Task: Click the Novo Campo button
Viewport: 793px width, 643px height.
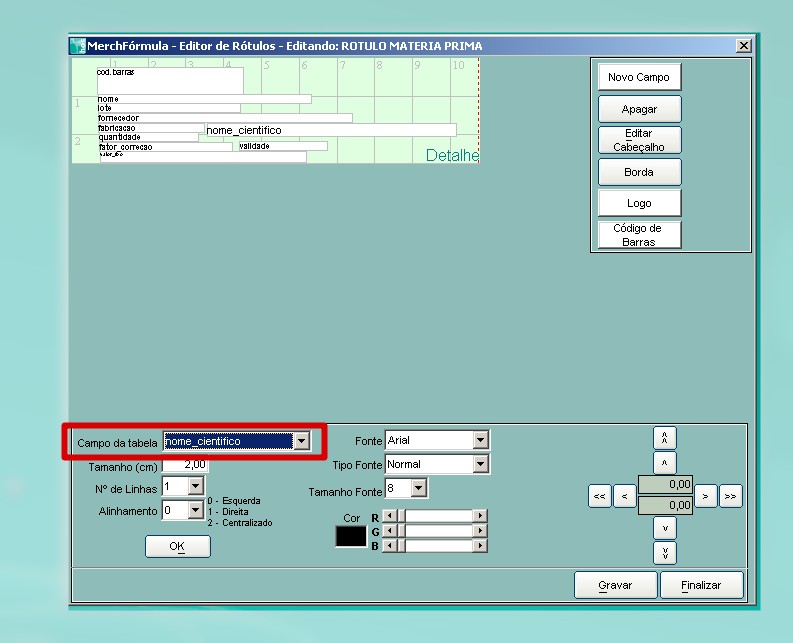Action: pos(639,77)
